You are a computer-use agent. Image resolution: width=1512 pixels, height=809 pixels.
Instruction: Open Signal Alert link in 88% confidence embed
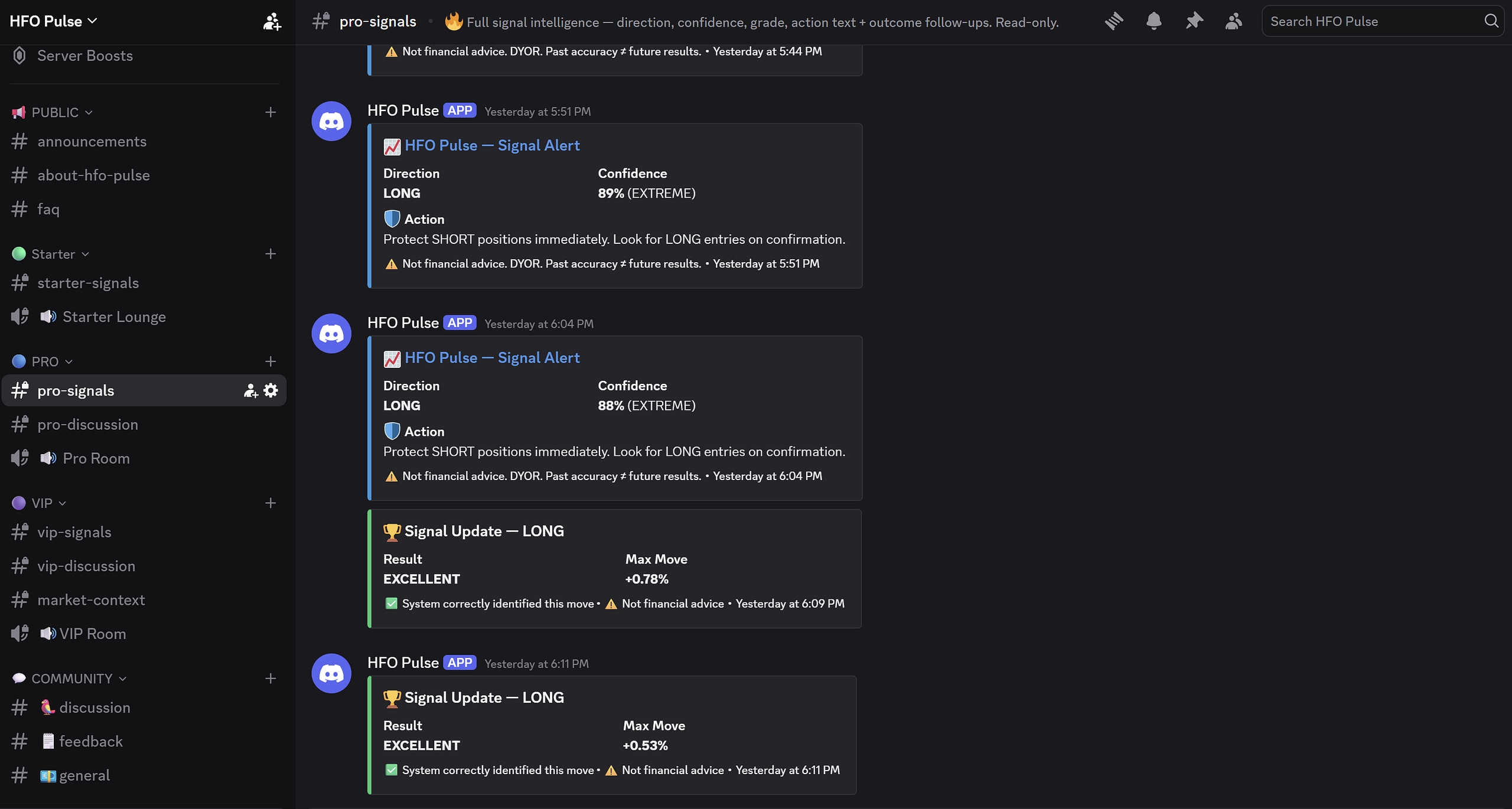[x=492, y=358]
